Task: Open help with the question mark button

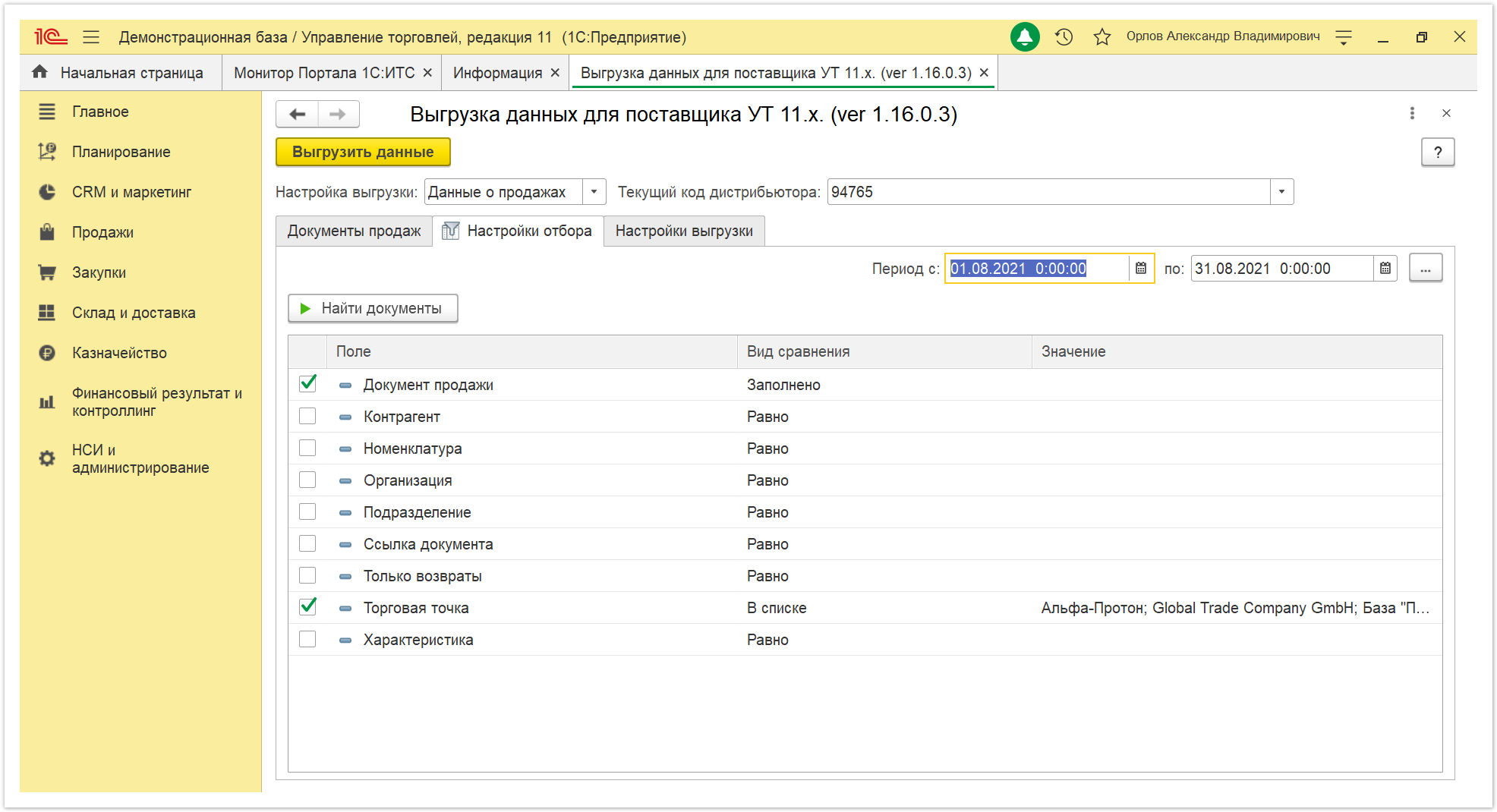Action: [x=1438, y=153]
